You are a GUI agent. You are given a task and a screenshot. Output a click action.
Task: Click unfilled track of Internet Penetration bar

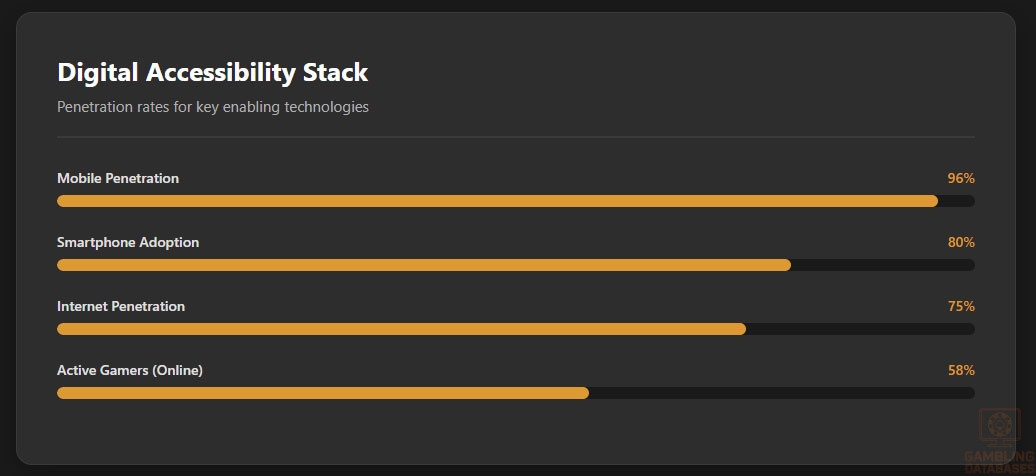point(860,329)
